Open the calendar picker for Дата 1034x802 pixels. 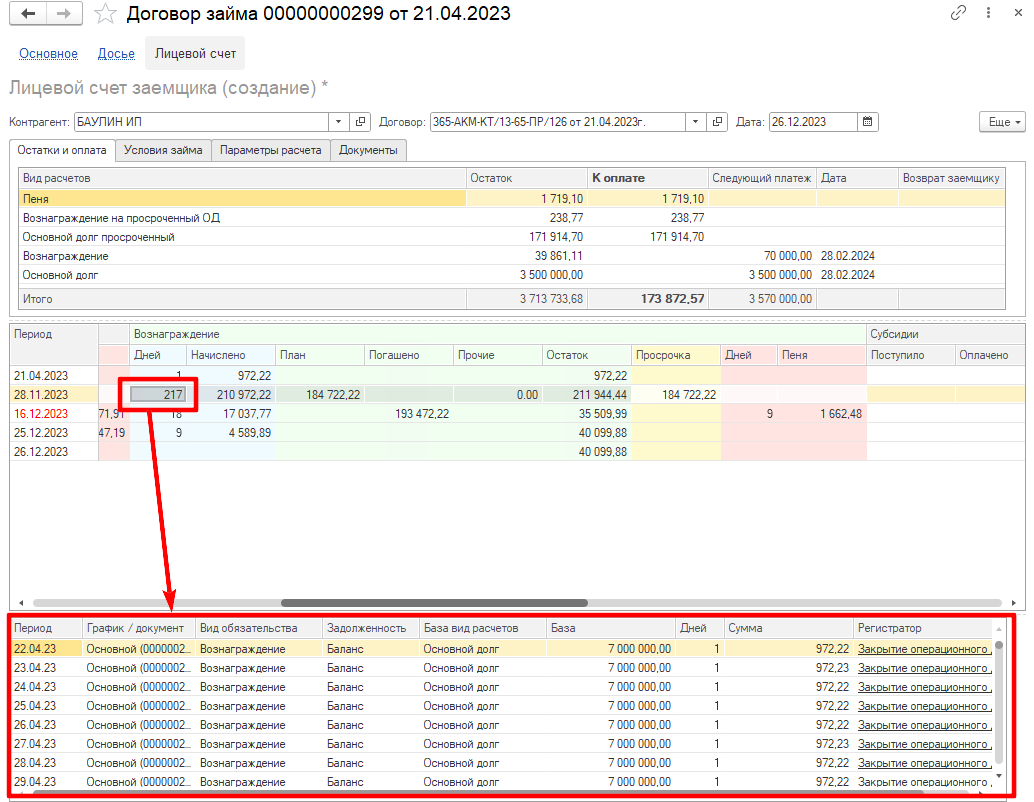point(868,122)
